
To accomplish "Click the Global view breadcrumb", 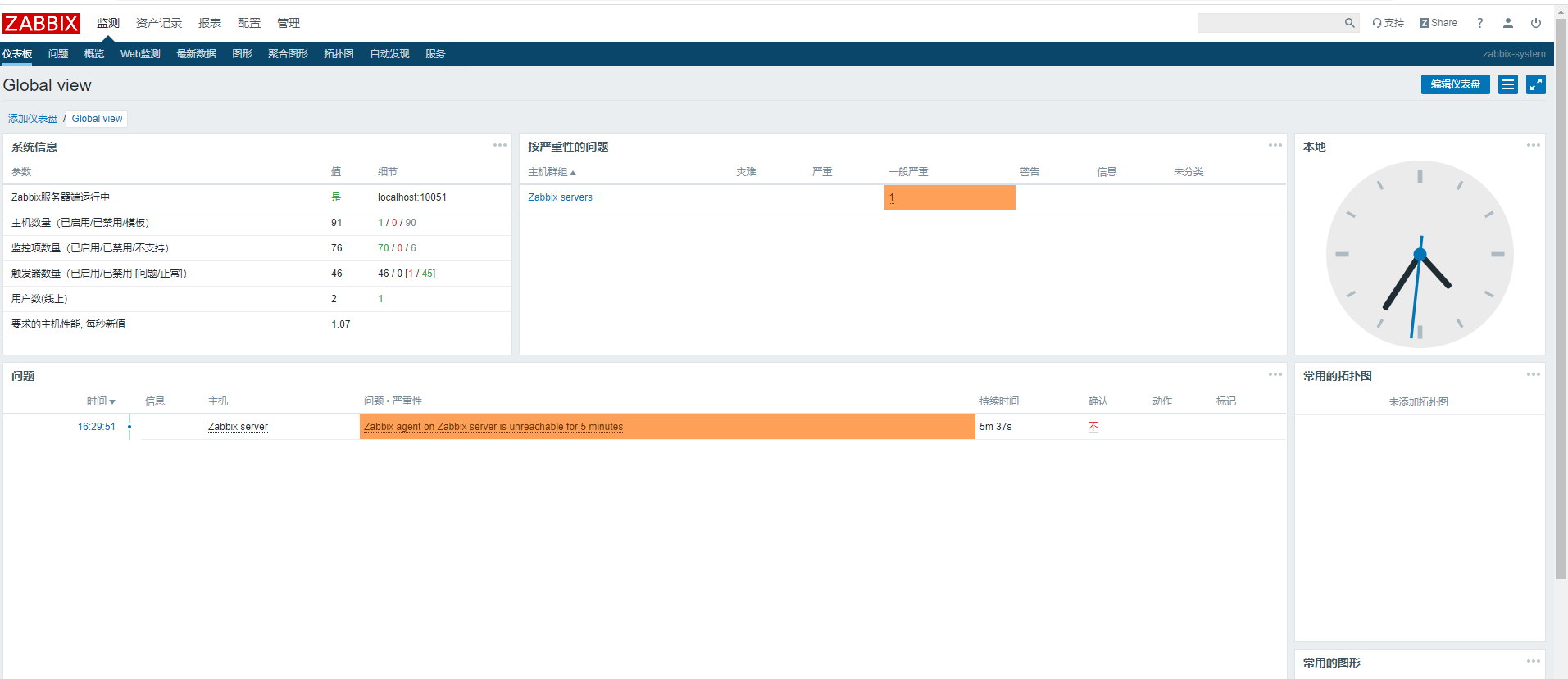I will point(97,119).
